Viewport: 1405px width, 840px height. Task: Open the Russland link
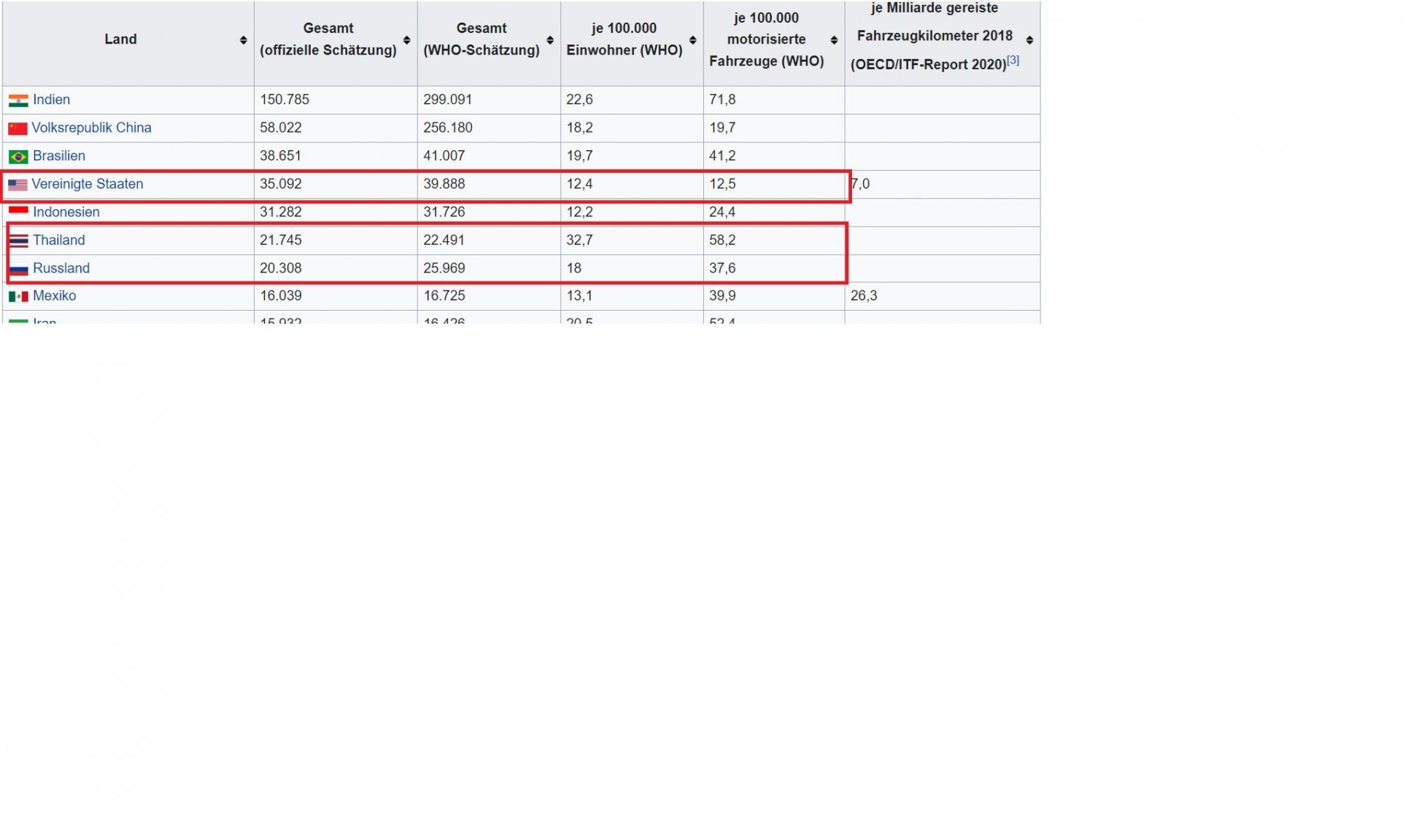pos(61,268)
